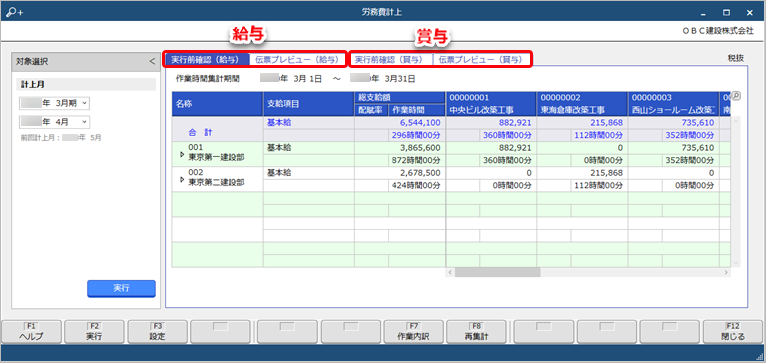Click the 735,610 cell in 001 row
The width and height of the screenshot is (766, 363).
(x=697, y=148)
